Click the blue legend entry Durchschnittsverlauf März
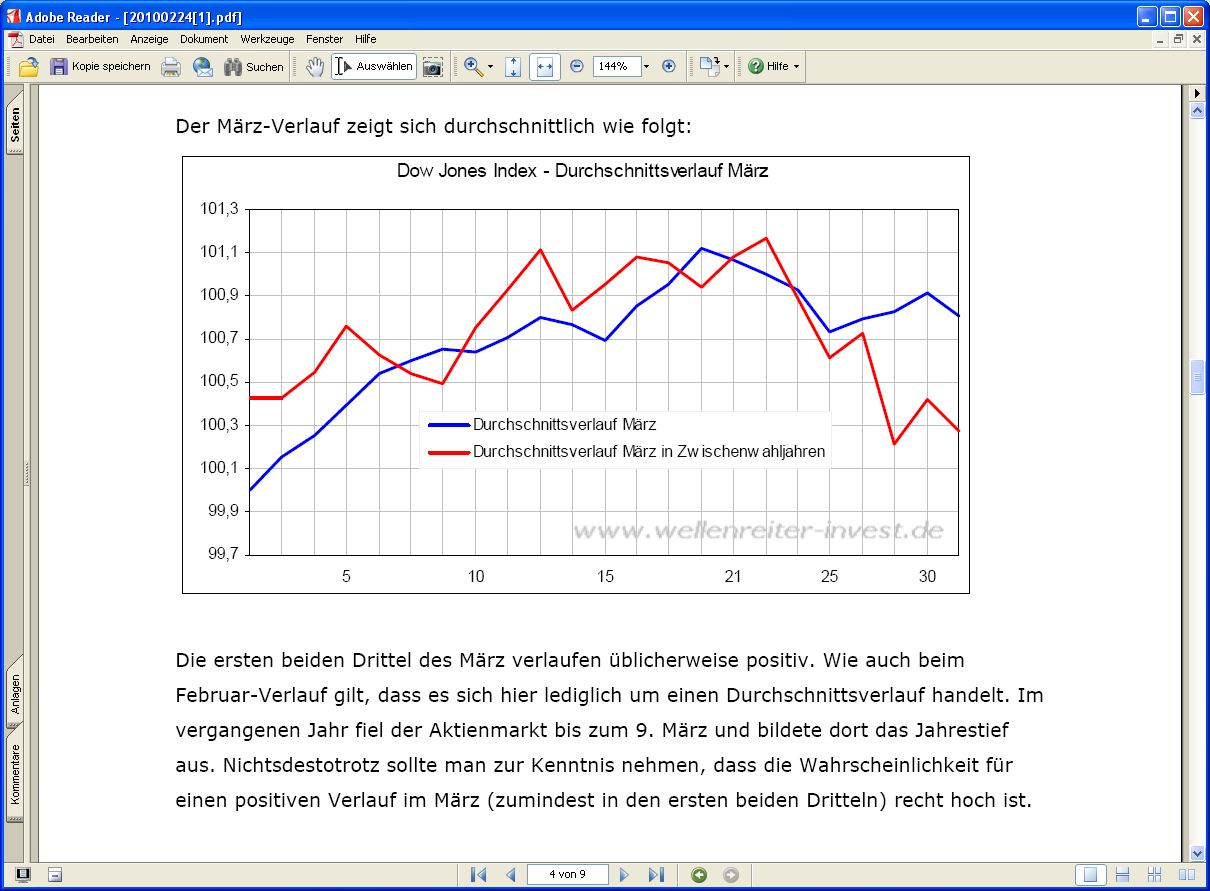The image size is (1210, 891). tap(543, 424)
